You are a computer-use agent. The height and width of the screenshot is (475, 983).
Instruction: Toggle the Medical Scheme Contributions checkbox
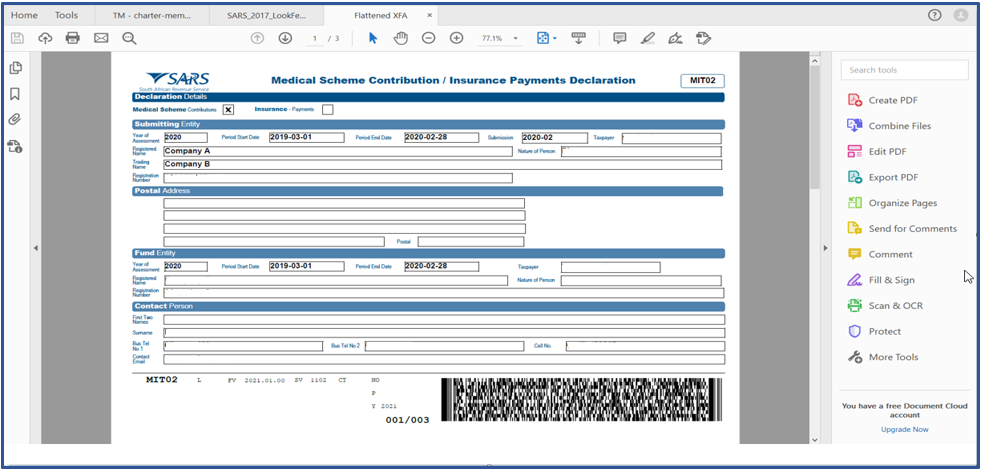coord(228,110)
